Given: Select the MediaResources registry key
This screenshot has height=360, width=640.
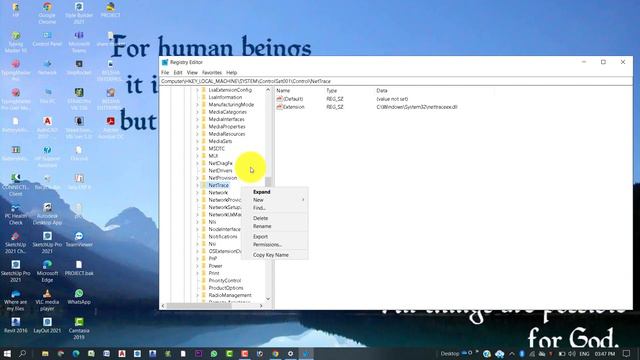Looking at the screenshot, I should click(x=227, y=134).
